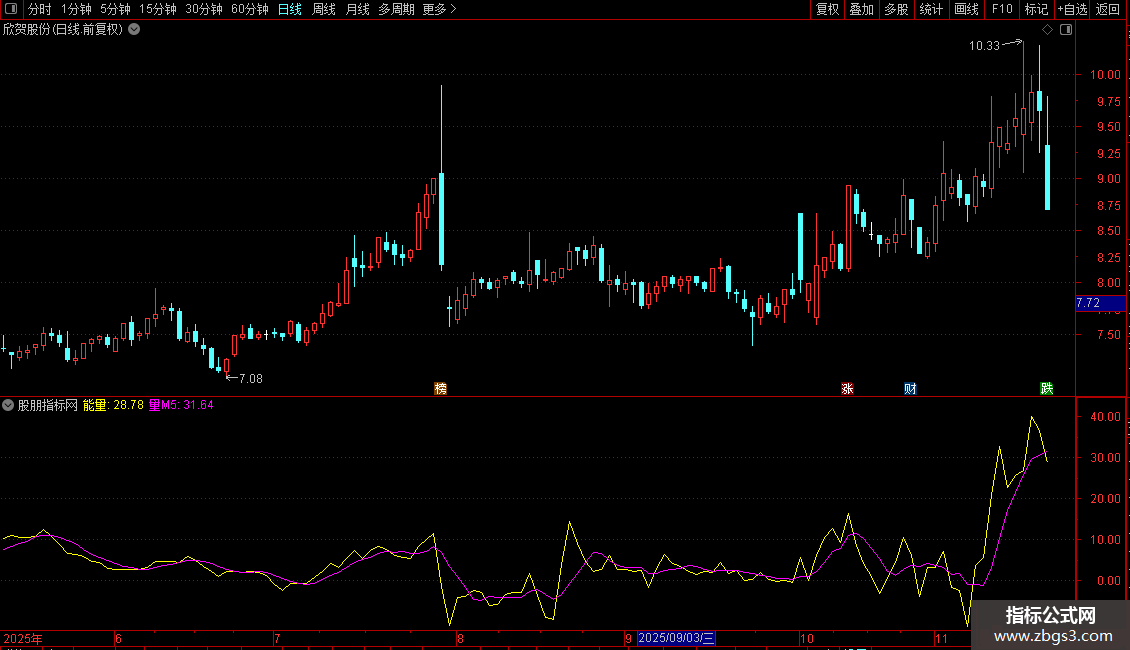Open dropdown beside 欣贺股份 chart title
This screenshot has height=650, width=1130.
click(134, 30)
